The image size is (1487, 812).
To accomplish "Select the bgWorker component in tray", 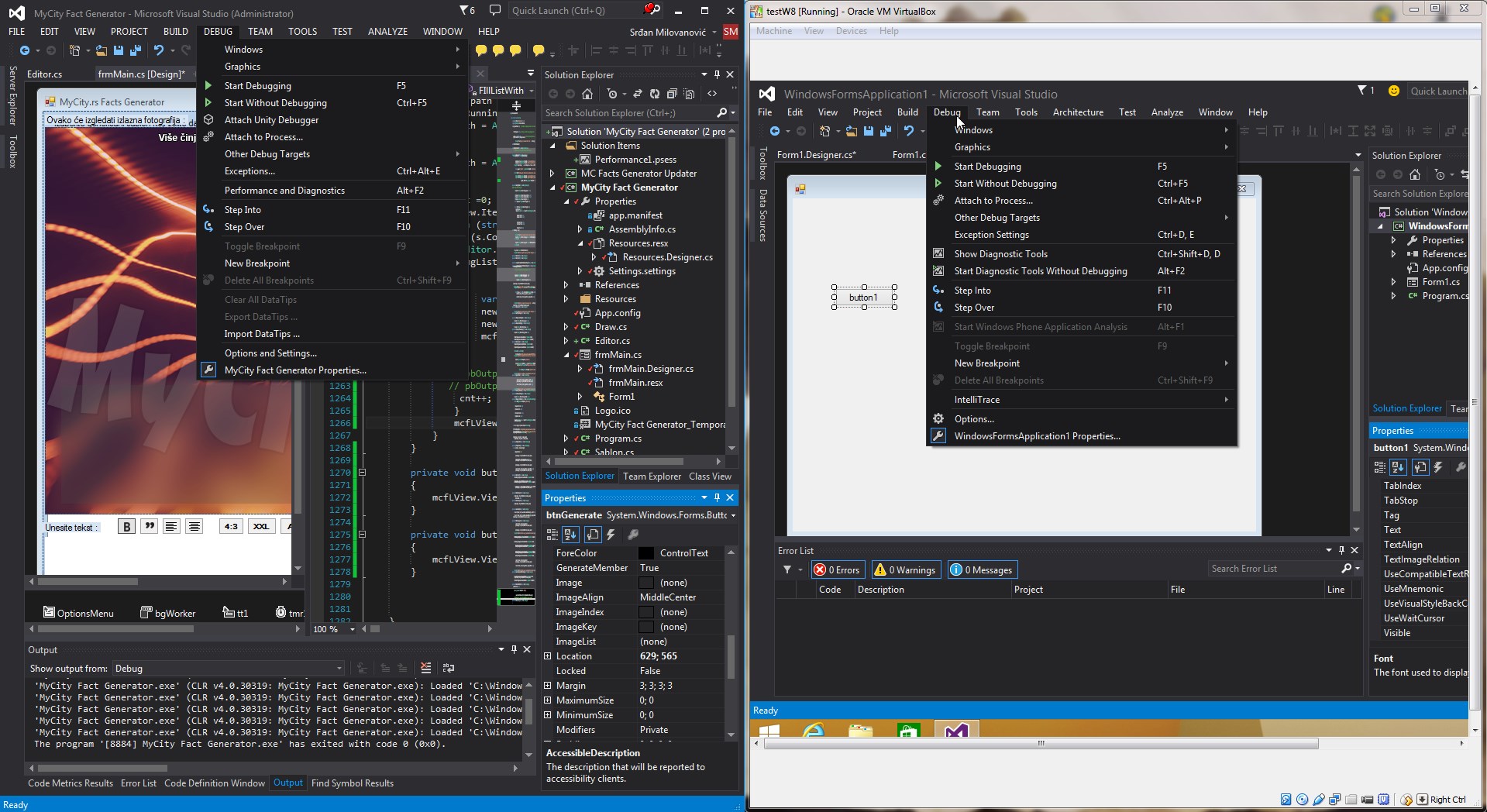I will [x=167, y=613].
